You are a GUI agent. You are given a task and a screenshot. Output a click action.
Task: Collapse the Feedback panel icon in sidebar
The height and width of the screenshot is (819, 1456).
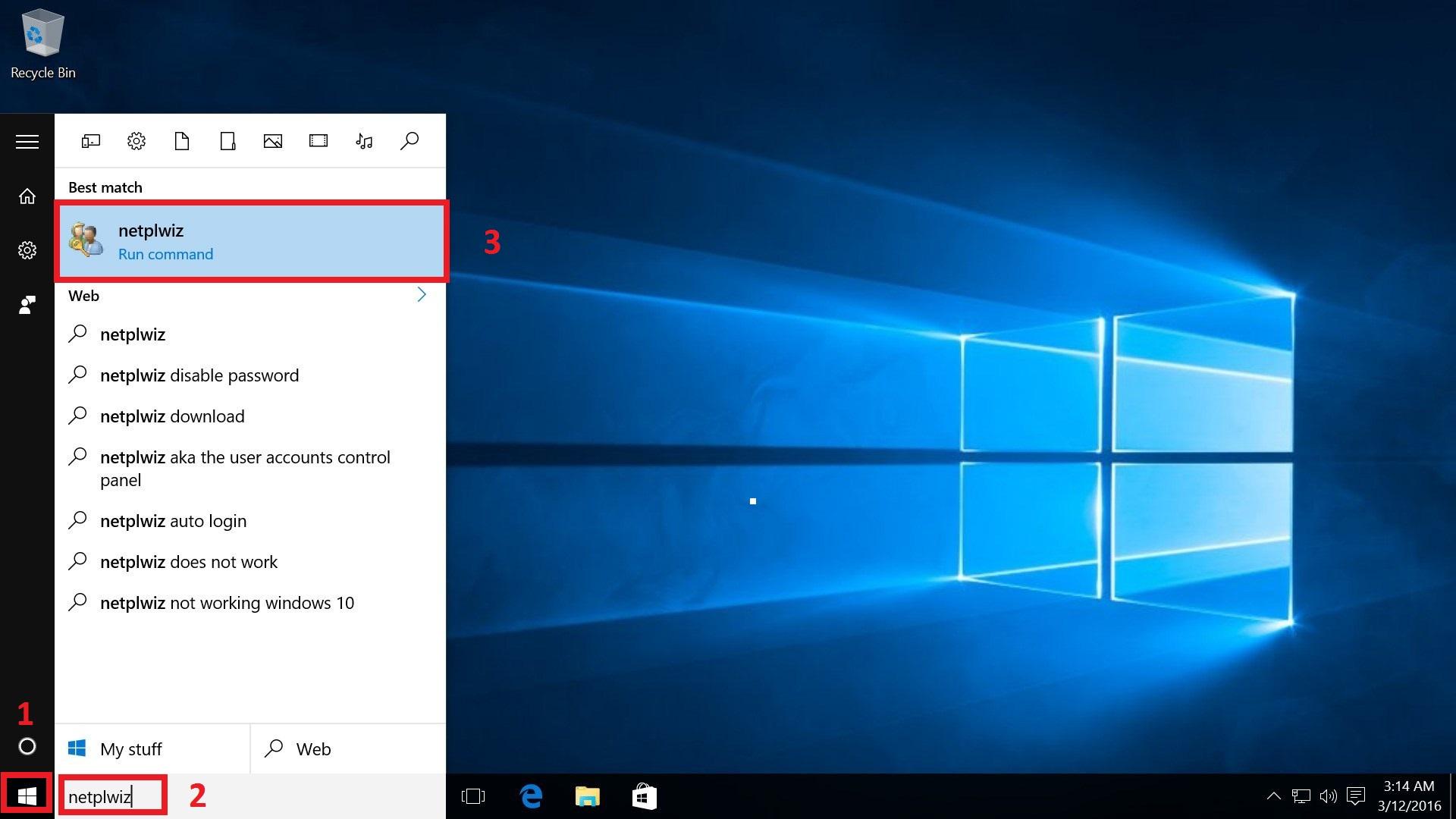[x=27, y=305]
